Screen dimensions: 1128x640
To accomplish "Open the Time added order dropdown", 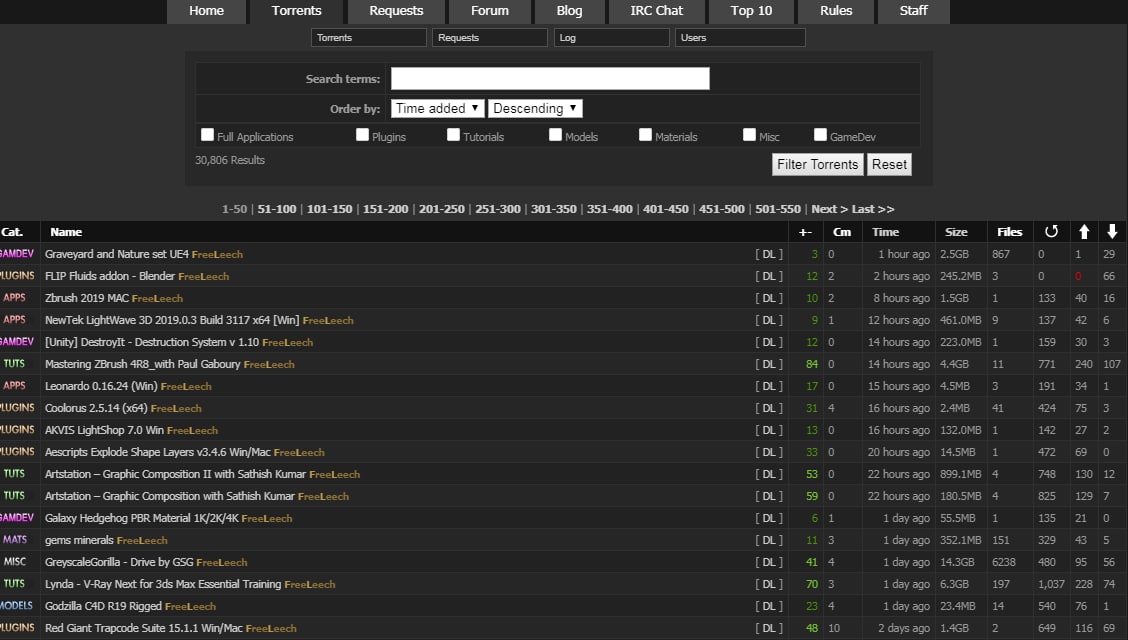I will click(437, 109).
